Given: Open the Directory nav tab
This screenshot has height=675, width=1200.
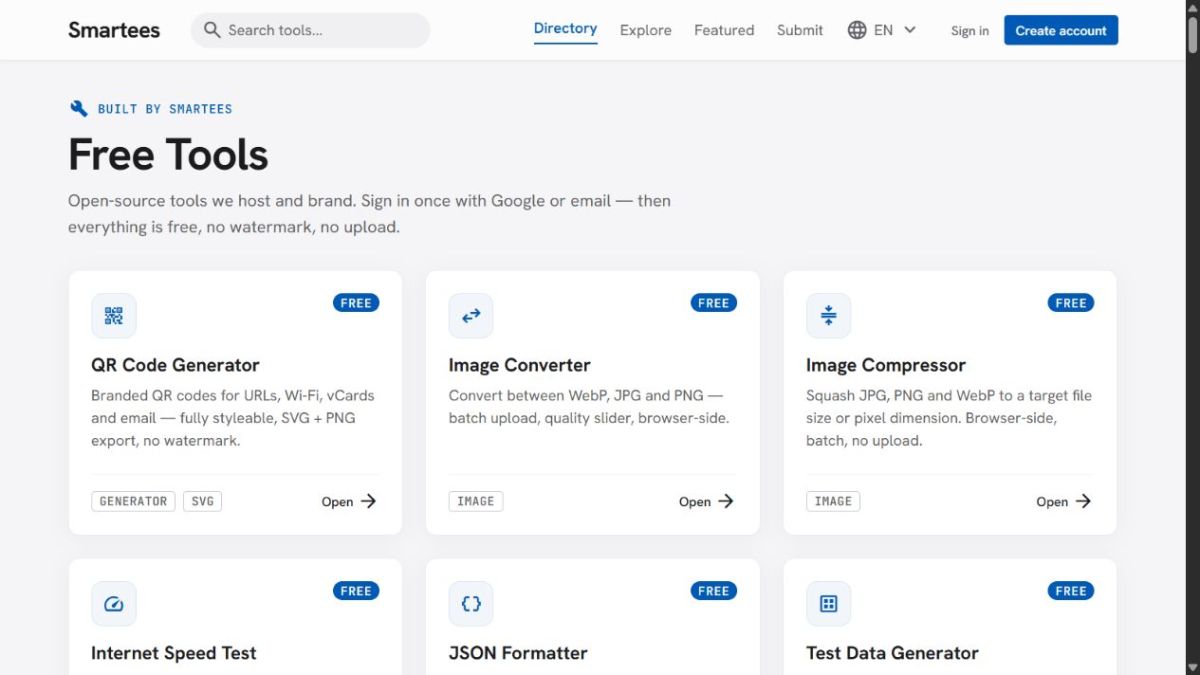Looking at the screenshot, I should tap(565, 29).
